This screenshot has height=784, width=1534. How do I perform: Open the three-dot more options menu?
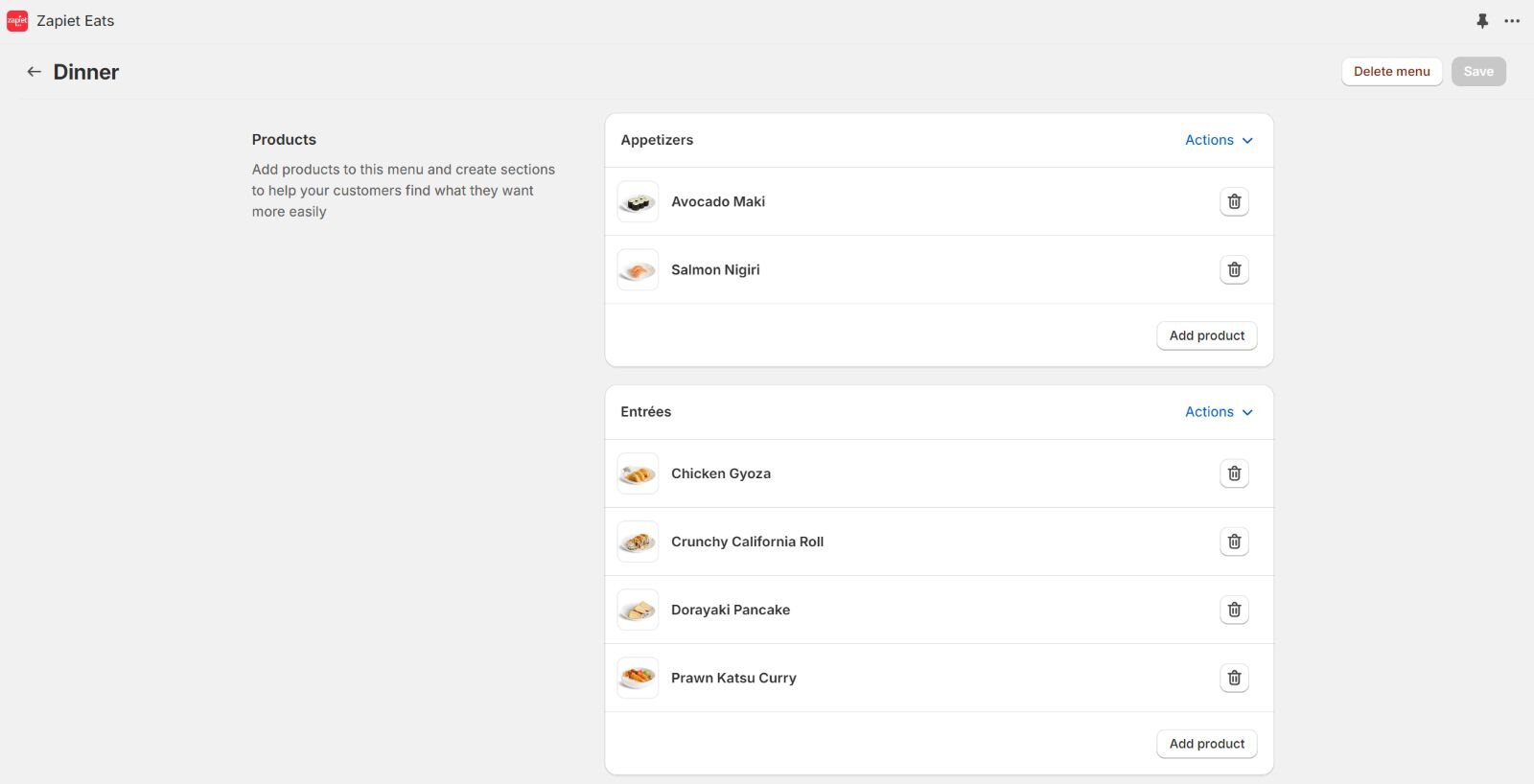coord(1512,21)
